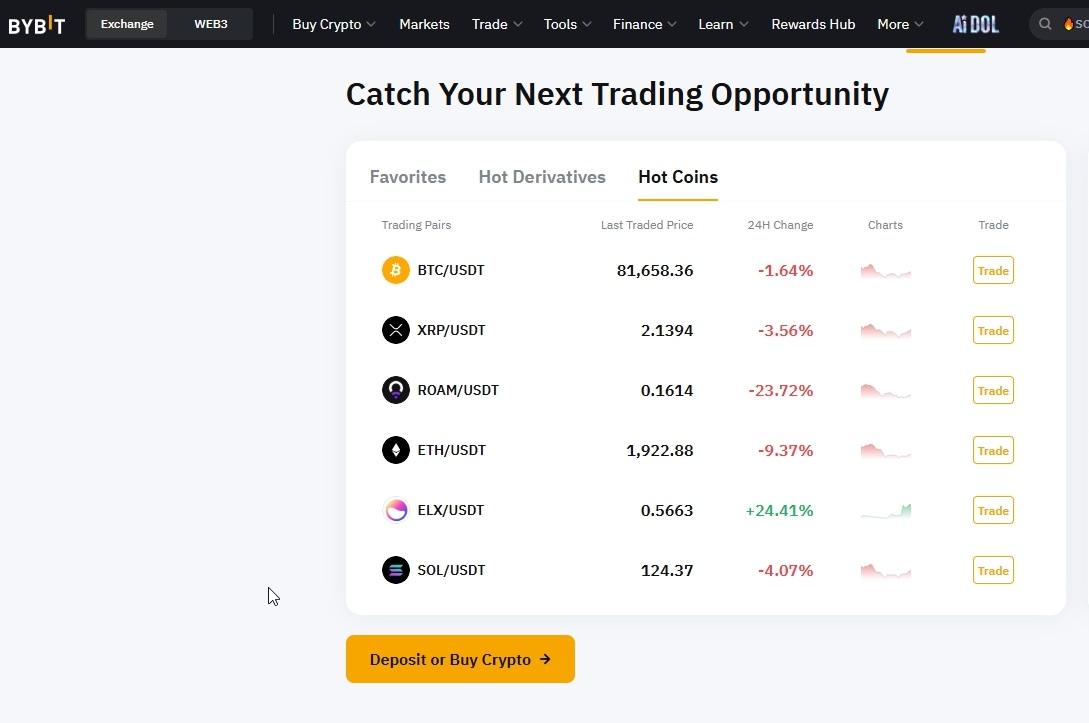Click the ROAM coin icon
1089x723 pixels.
(396, 390)
